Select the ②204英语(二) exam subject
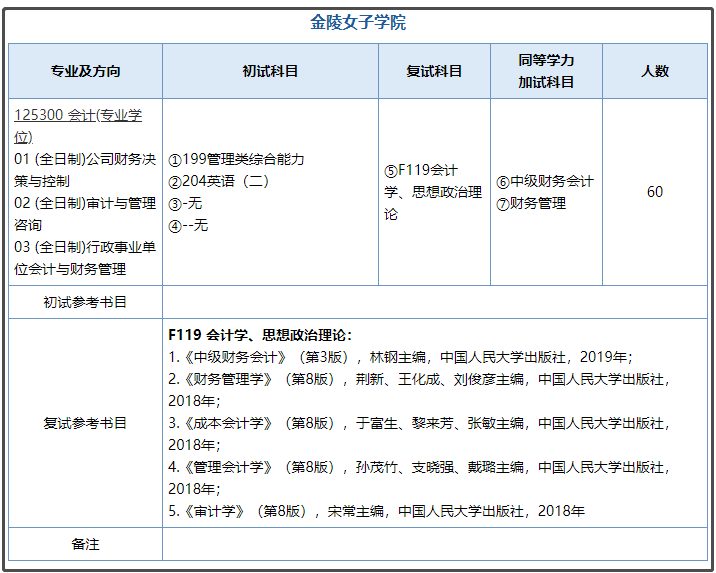 pos(219,181)
